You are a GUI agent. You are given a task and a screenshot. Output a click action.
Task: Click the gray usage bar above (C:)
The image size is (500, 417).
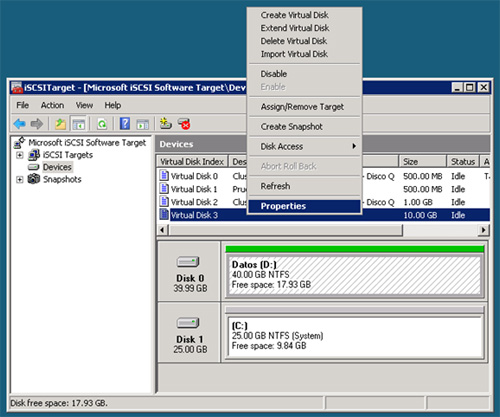click(354, 310)
